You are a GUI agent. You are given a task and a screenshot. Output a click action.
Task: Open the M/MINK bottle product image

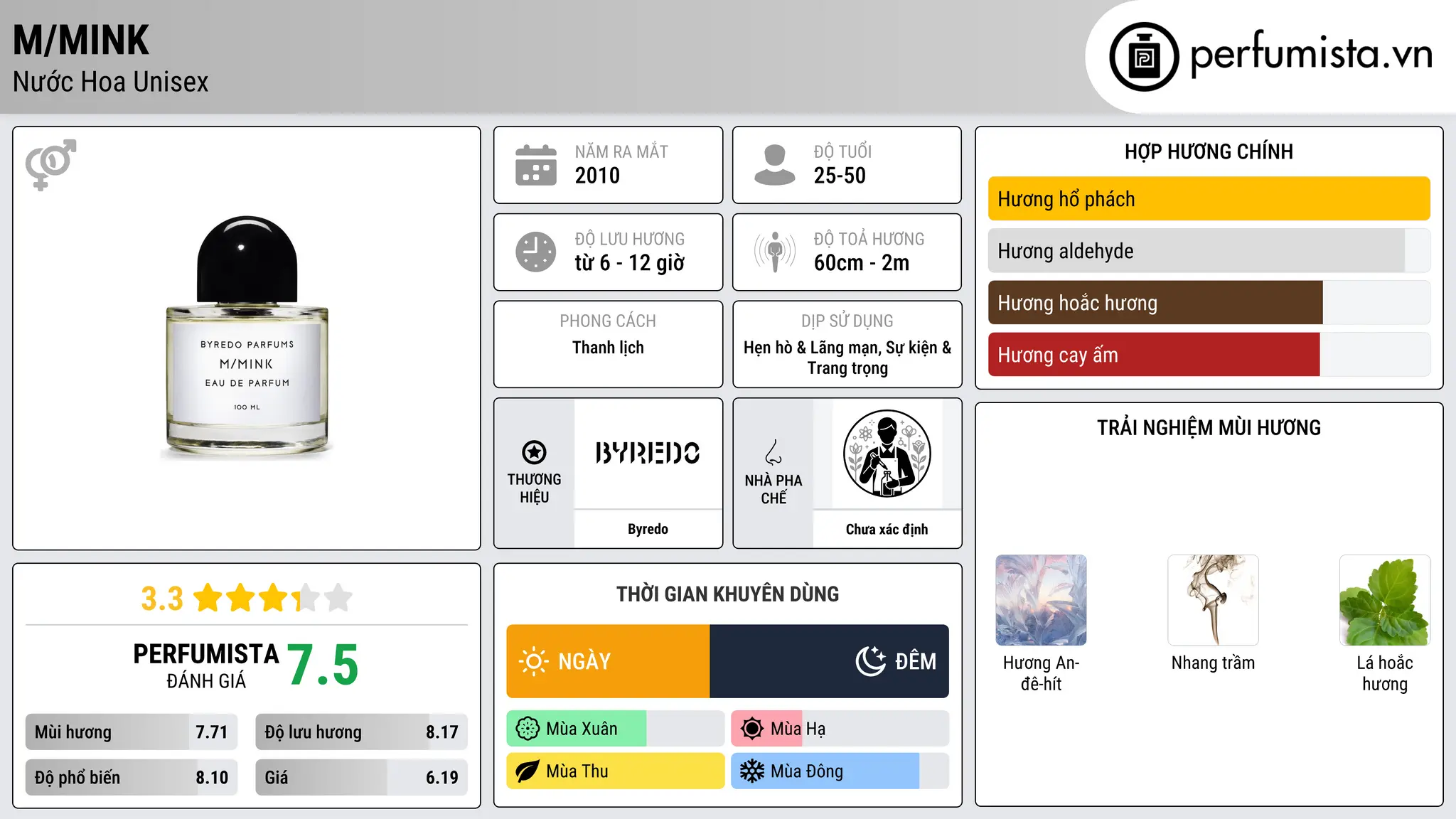(x=247, y=338)
